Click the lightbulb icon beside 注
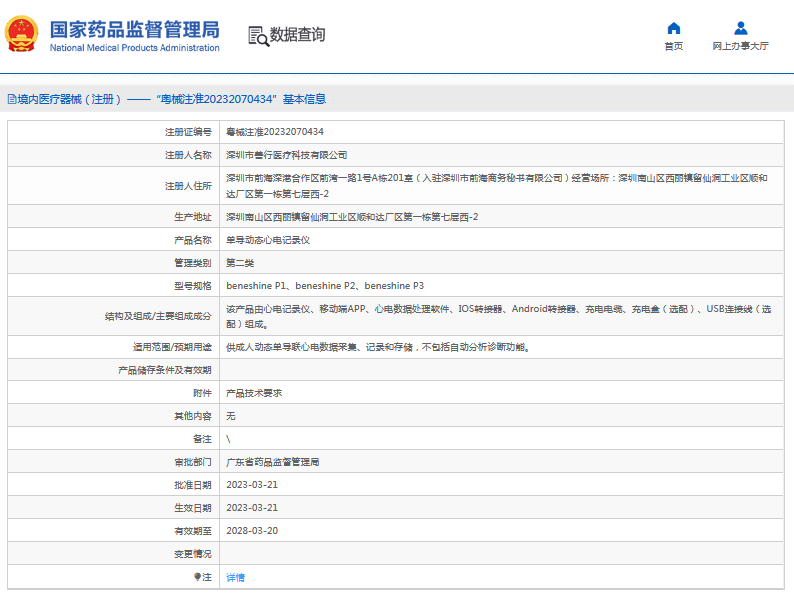 coord(197,577)
